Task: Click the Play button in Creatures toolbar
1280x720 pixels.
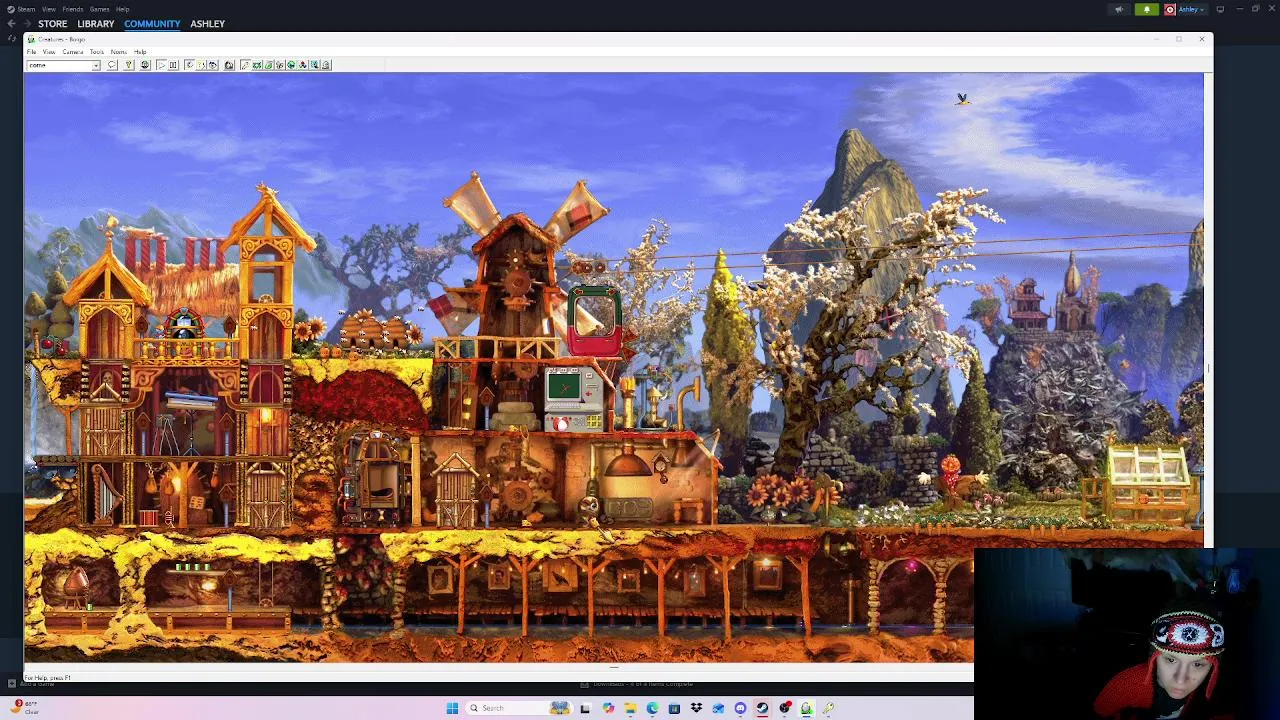Action: click(x=161, y=65)
